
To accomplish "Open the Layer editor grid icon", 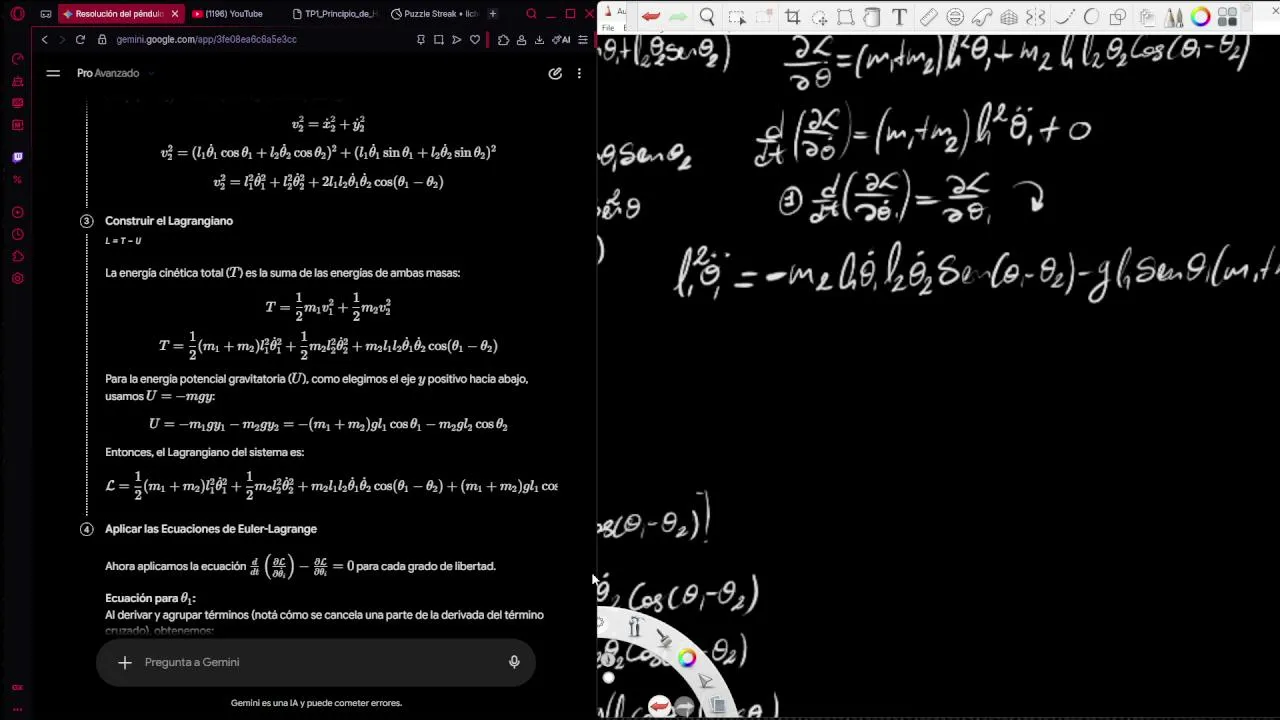I will 1226,17.
